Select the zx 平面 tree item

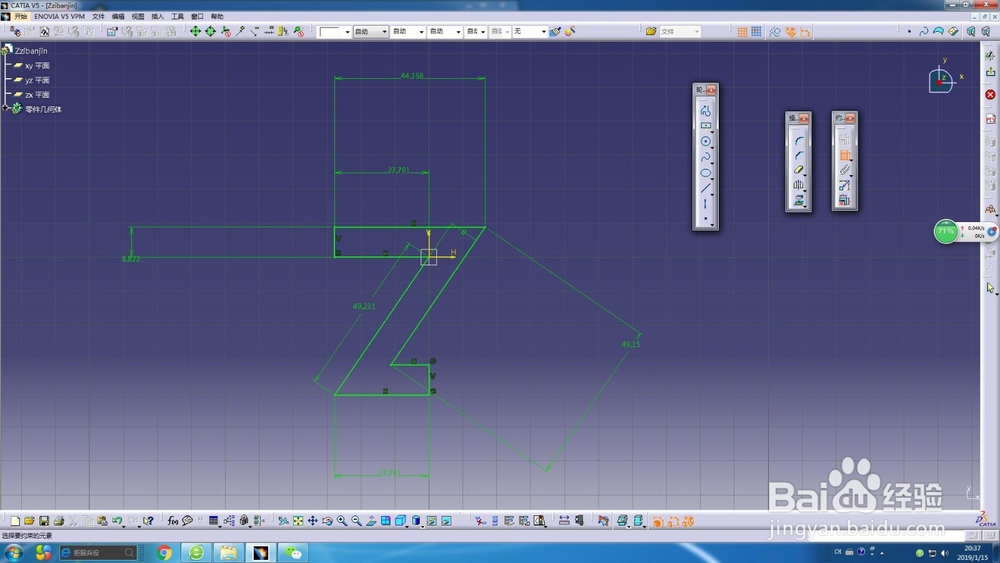coord(37,94)
